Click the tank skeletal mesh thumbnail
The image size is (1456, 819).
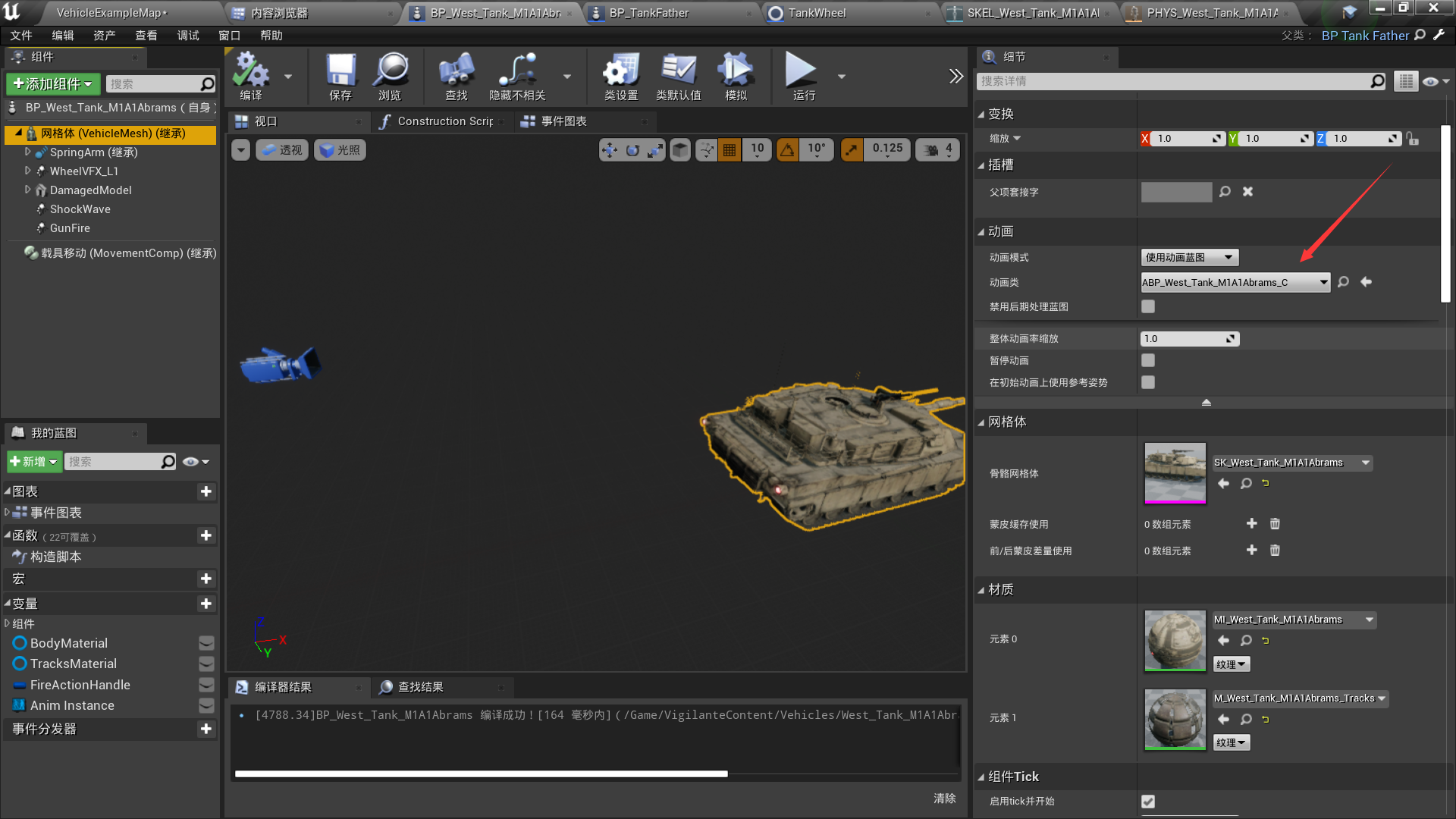click(1175, 472)
